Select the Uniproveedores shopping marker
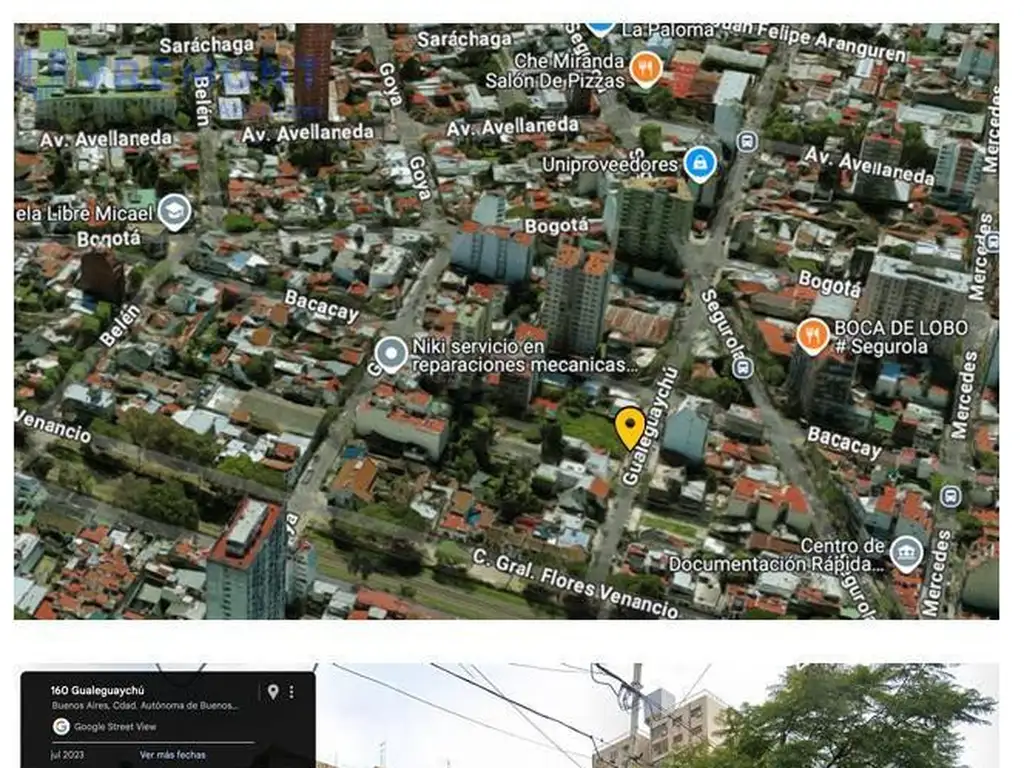The height and width of the screenshot is (768, 1024). (x=700, y=163)
